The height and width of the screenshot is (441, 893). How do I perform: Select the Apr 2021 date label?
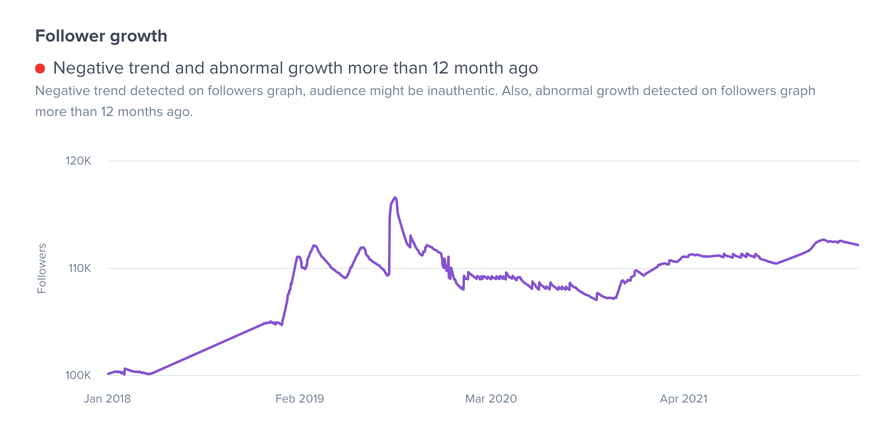click(683, 399)
